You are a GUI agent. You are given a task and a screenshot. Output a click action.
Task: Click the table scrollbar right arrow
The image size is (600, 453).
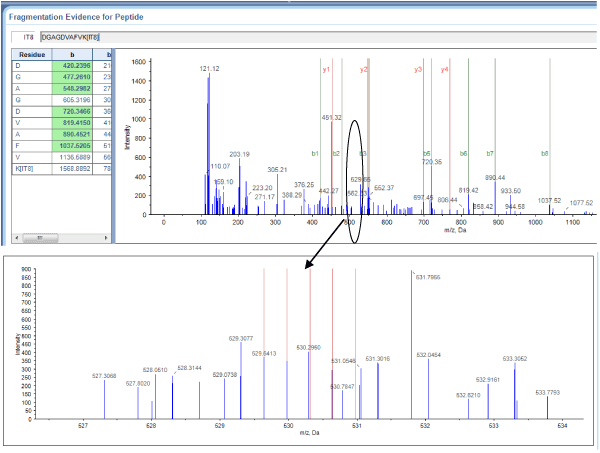103,238
